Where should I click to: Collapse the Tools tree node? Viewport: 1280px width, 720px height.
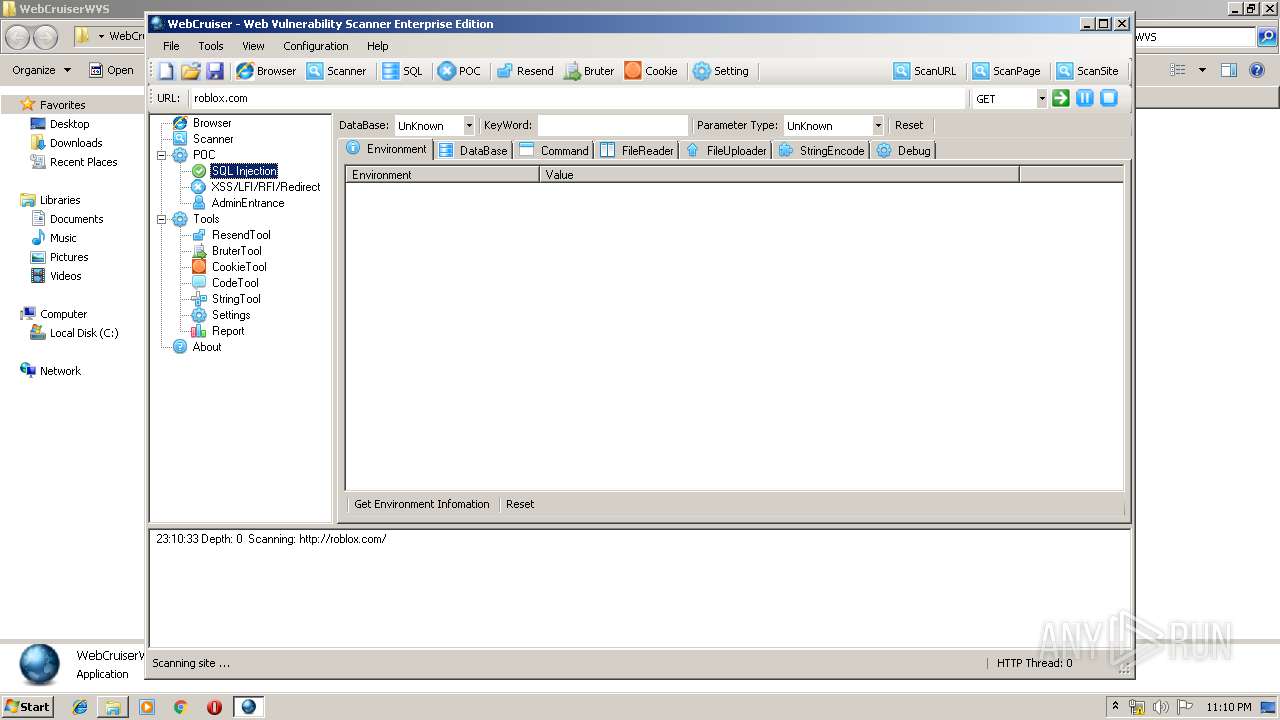click(x=162, y=219)
